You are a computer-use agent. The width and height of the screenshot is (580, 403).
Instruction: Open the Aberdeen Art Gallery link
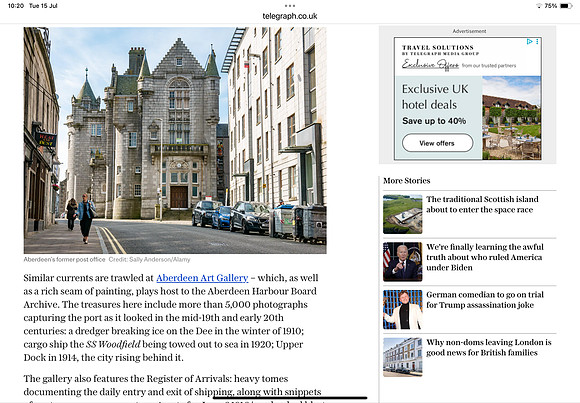[x=202, y=278]
